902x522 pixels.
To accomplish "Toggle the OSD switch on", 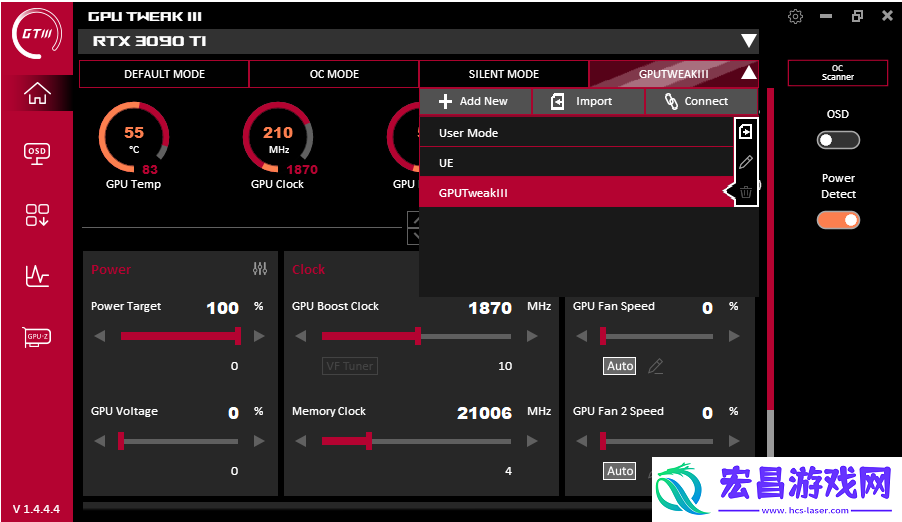I will click(x=838, y=140).
